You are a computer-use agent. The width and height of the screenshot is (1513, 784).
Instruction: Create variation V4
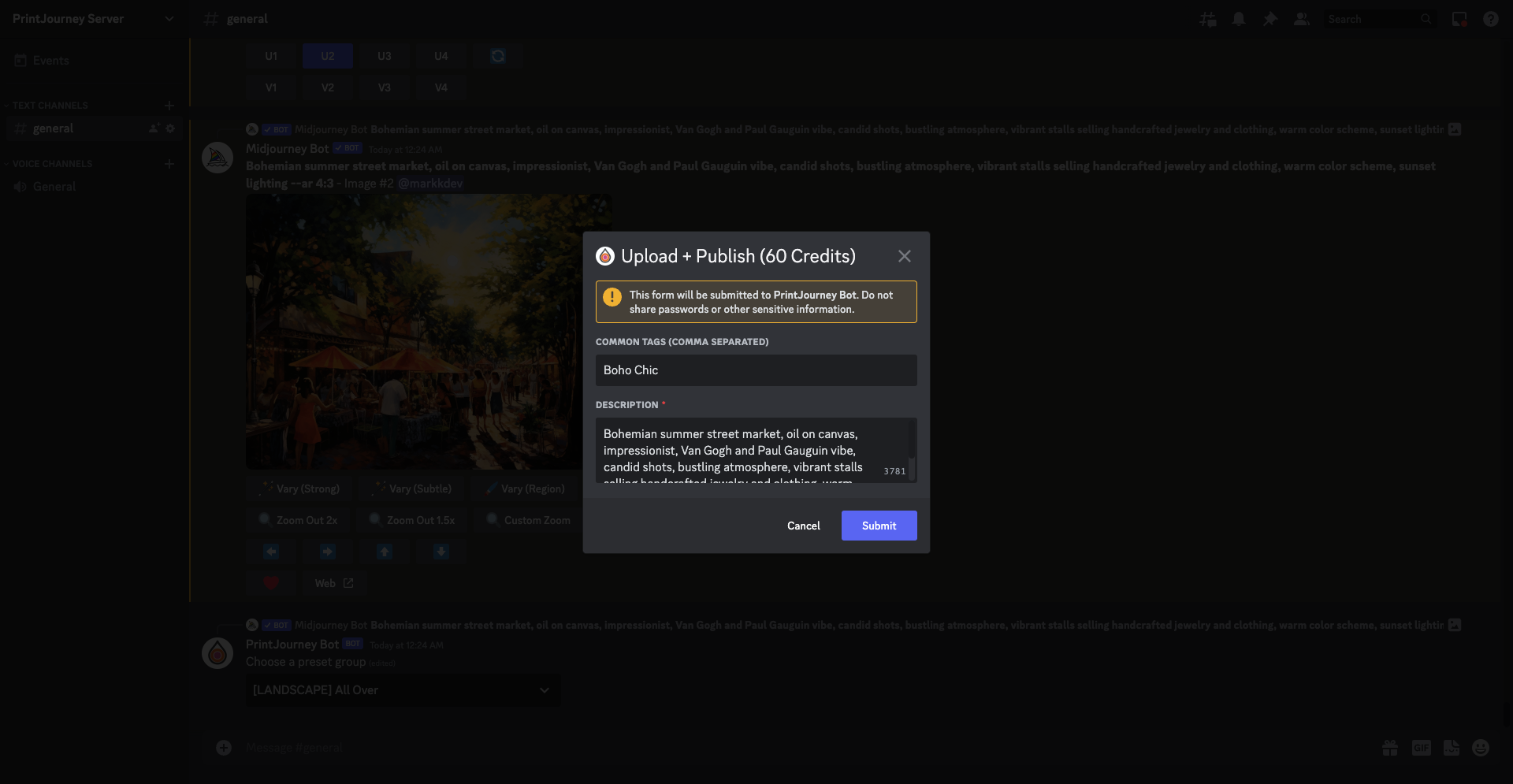tap(441, 87)
